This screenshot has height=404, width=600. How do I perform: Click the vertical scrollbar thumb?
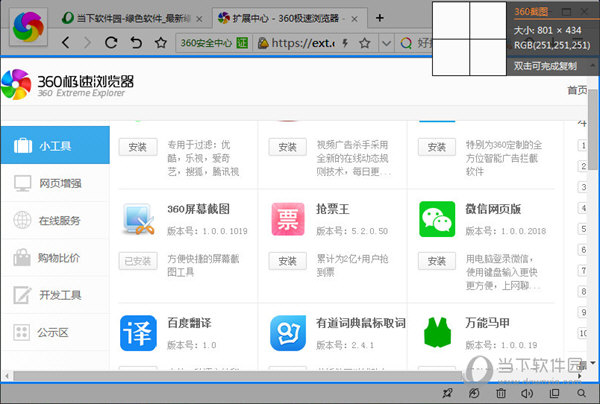[x=593, y=129]
